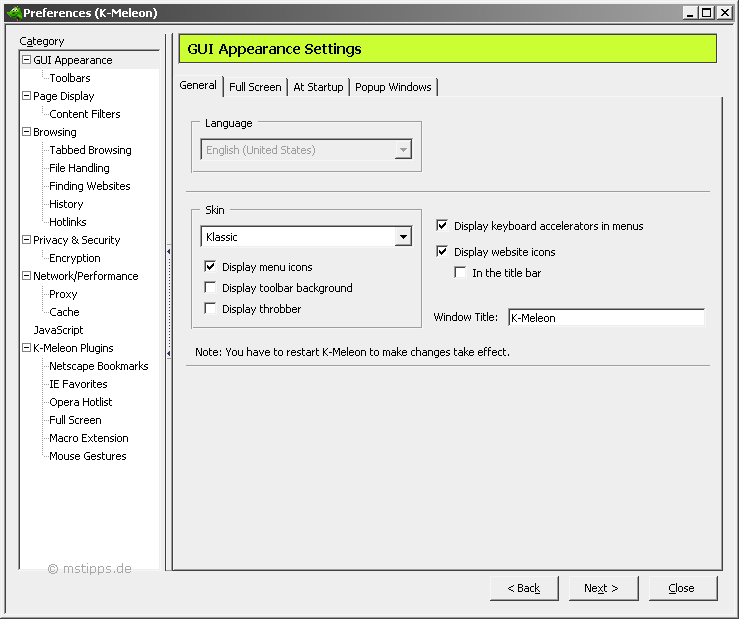Click the Window Title text field
The width and height of the screenshot is (739, 619).
coord(606,318)
